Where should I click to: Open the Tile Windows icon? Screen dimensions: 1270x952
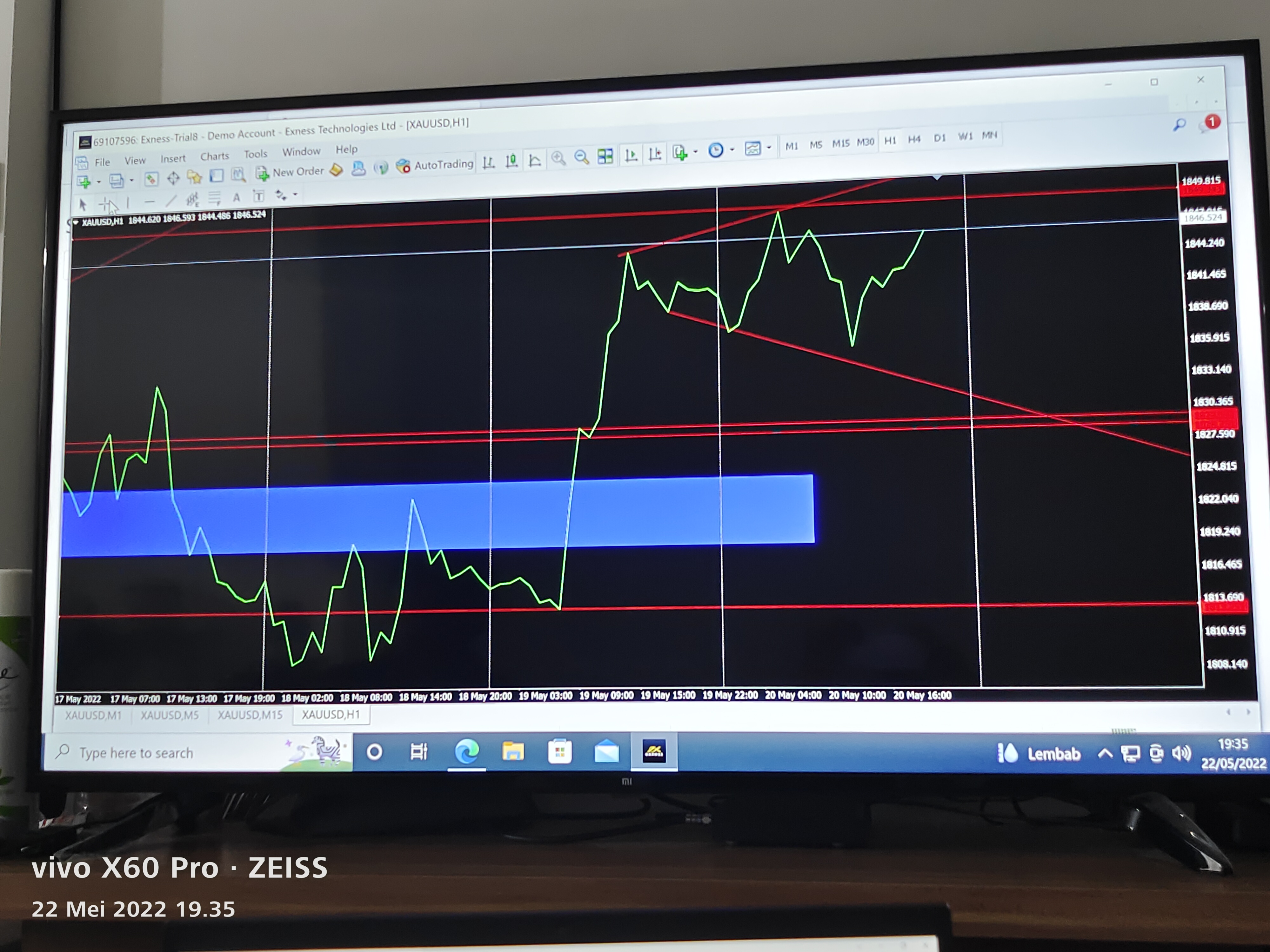605,156
